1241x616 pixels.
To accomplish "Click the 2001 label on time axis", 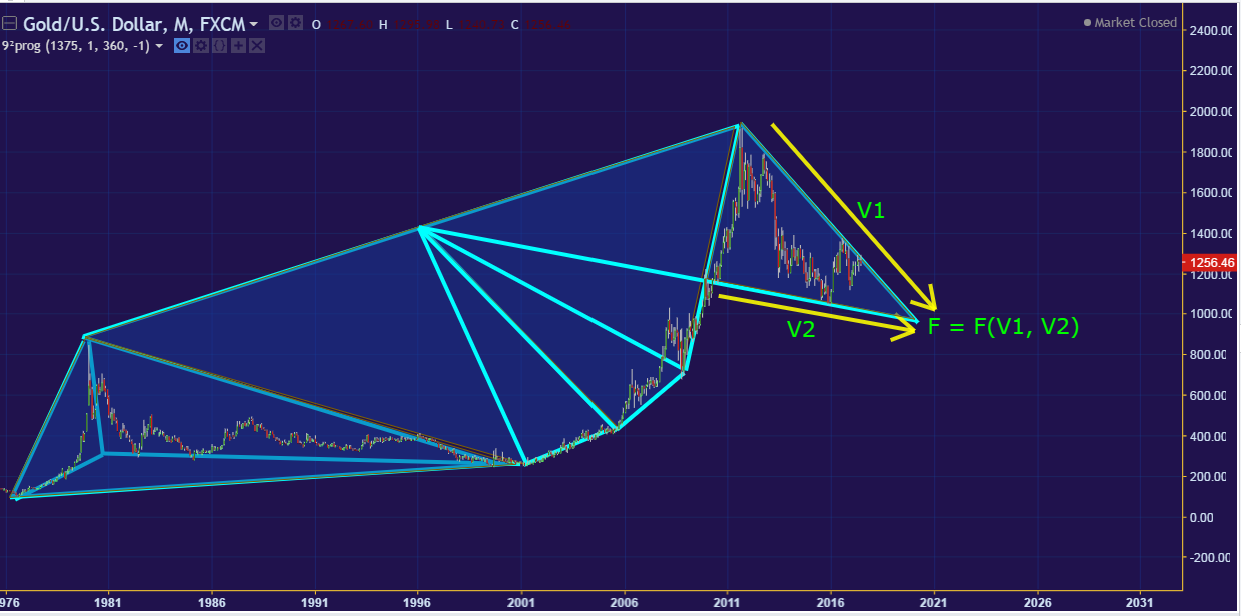I will [x=521, y=604].
